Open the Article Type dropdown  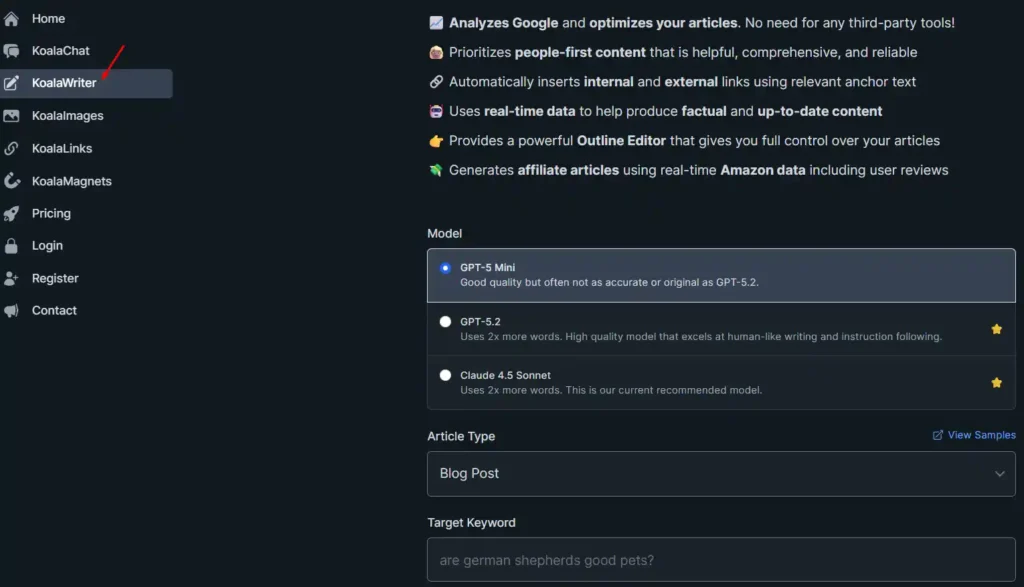click(x=720, y=473)
